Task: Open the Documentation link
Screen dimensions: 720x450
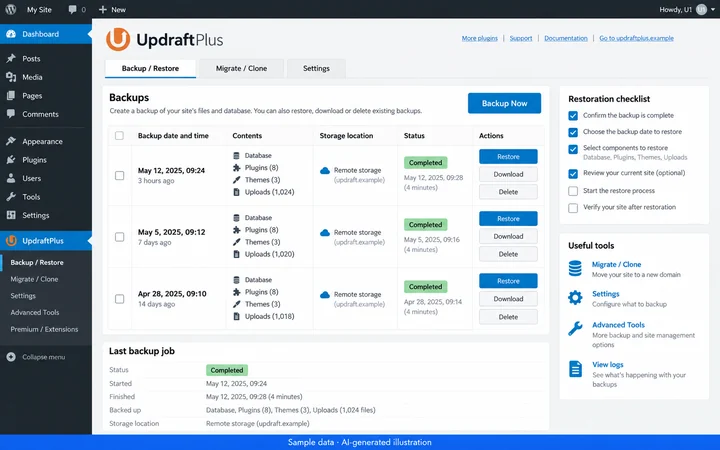Action: tap(566, 38)
